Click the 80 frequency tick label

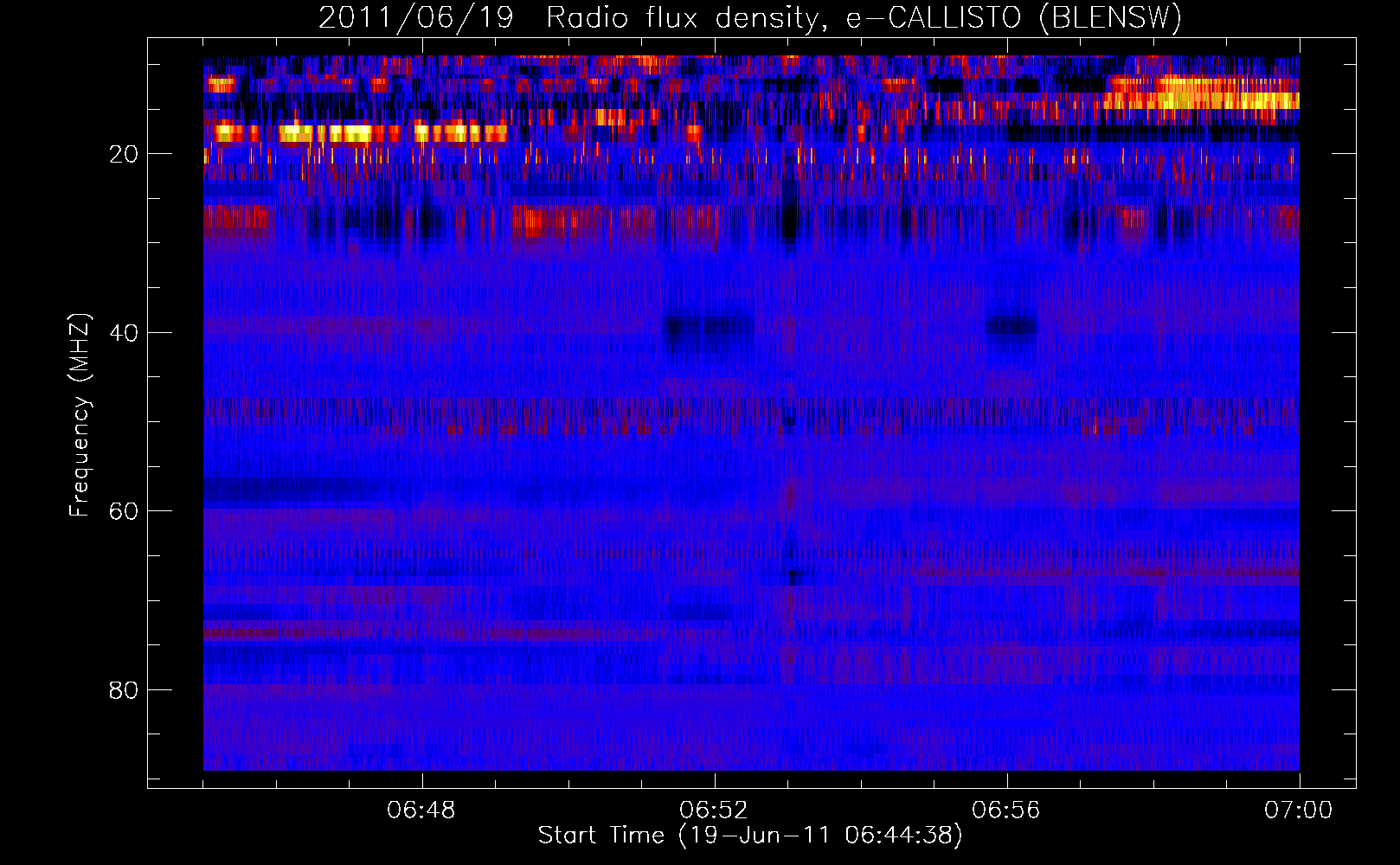click(125, 690)
